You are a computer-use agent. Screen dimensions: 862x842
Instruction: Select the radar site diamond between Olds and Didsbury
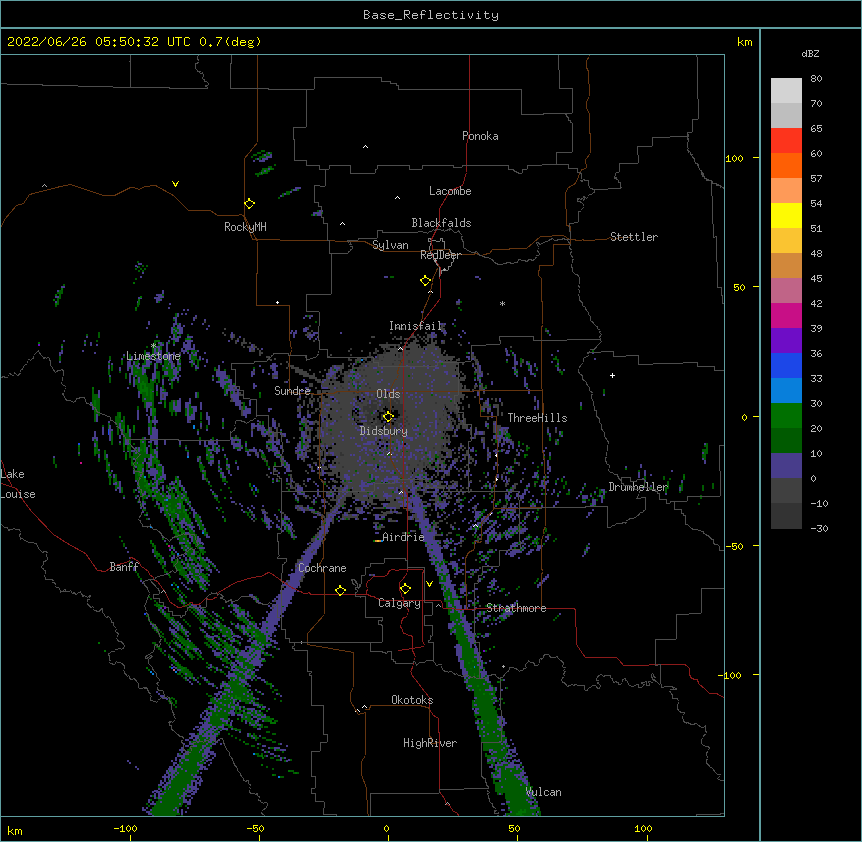coord(388,417)
